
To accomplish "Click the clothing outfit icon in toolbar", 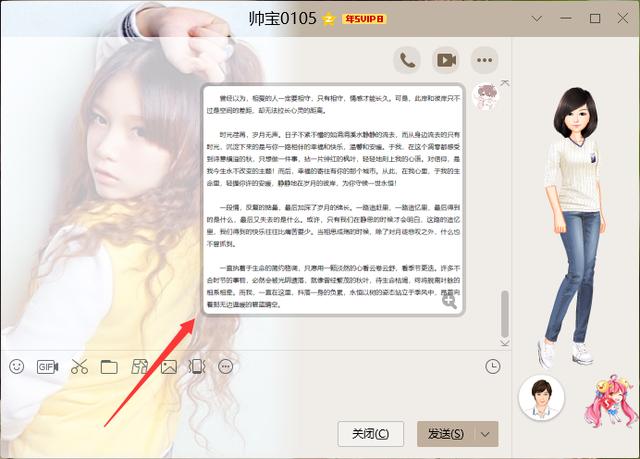I will coord(139,367).
